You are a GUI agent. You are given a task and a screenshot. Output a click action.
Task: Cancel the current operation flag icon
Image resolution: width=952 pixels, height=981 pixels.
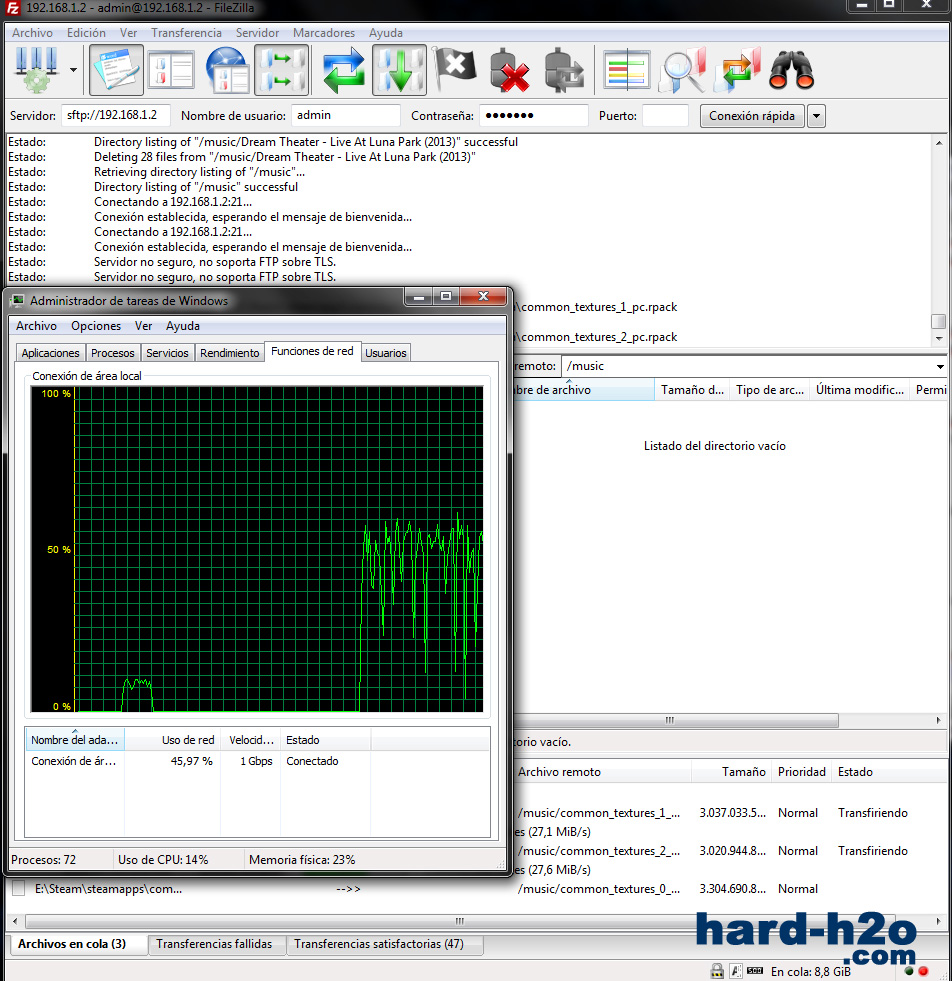pyautogui.click(x=455, y=69)
